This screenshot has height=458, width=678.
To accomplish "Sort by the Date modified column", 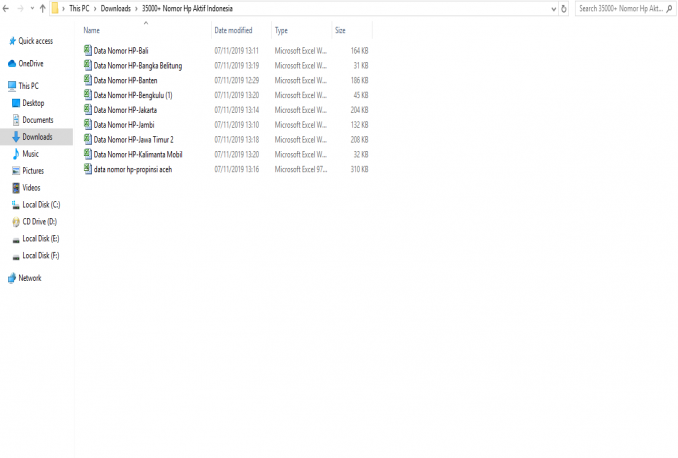I will point(233,31).
